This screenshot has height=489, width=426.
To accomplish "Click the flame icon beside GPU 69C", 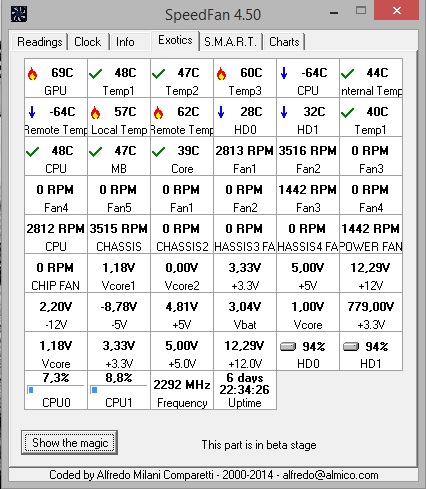I will pyautogui.click(x=32, y=74).
